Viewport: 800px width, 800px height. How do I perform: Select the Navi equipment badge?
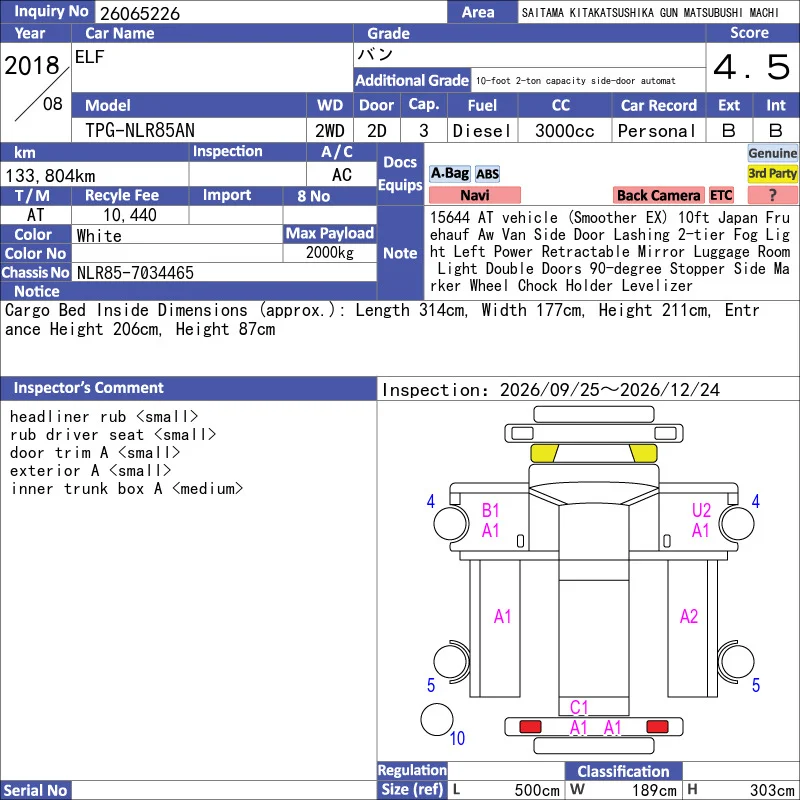(x=474, y=195)
